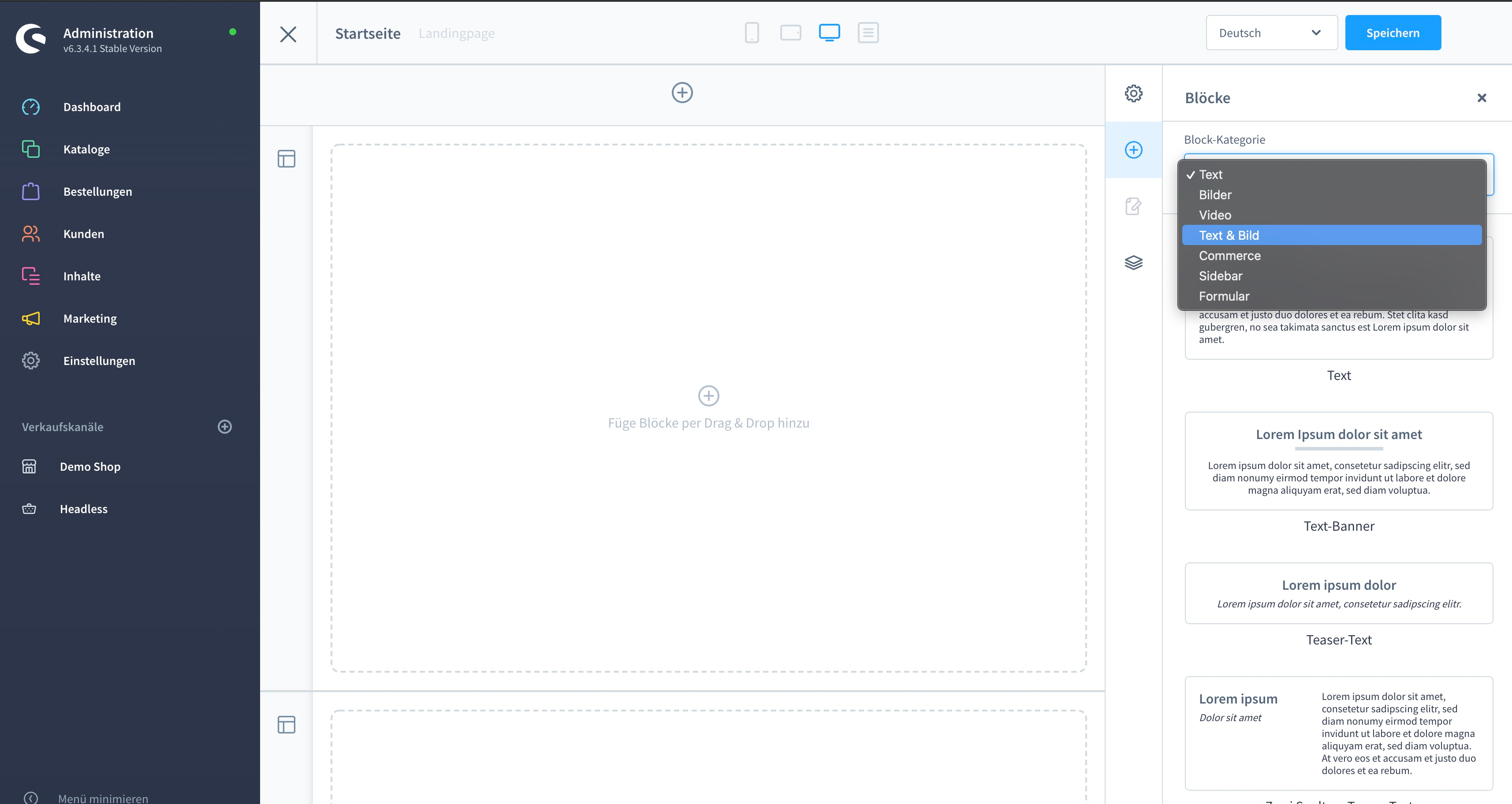Click the Inhalte content icon
Viewport: 1512px width, 804px height.
click(x=30, y=276)
